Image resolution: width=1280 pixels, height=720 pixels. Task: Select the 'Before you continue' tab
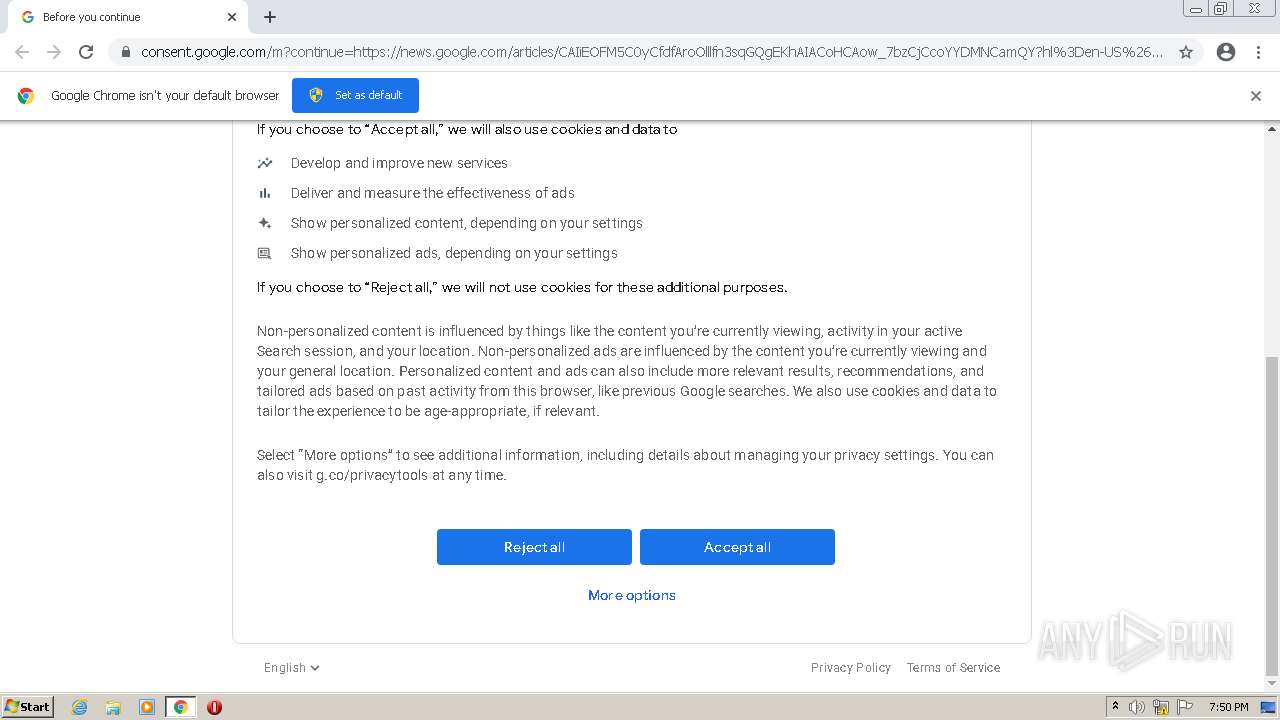coord(126,17)
